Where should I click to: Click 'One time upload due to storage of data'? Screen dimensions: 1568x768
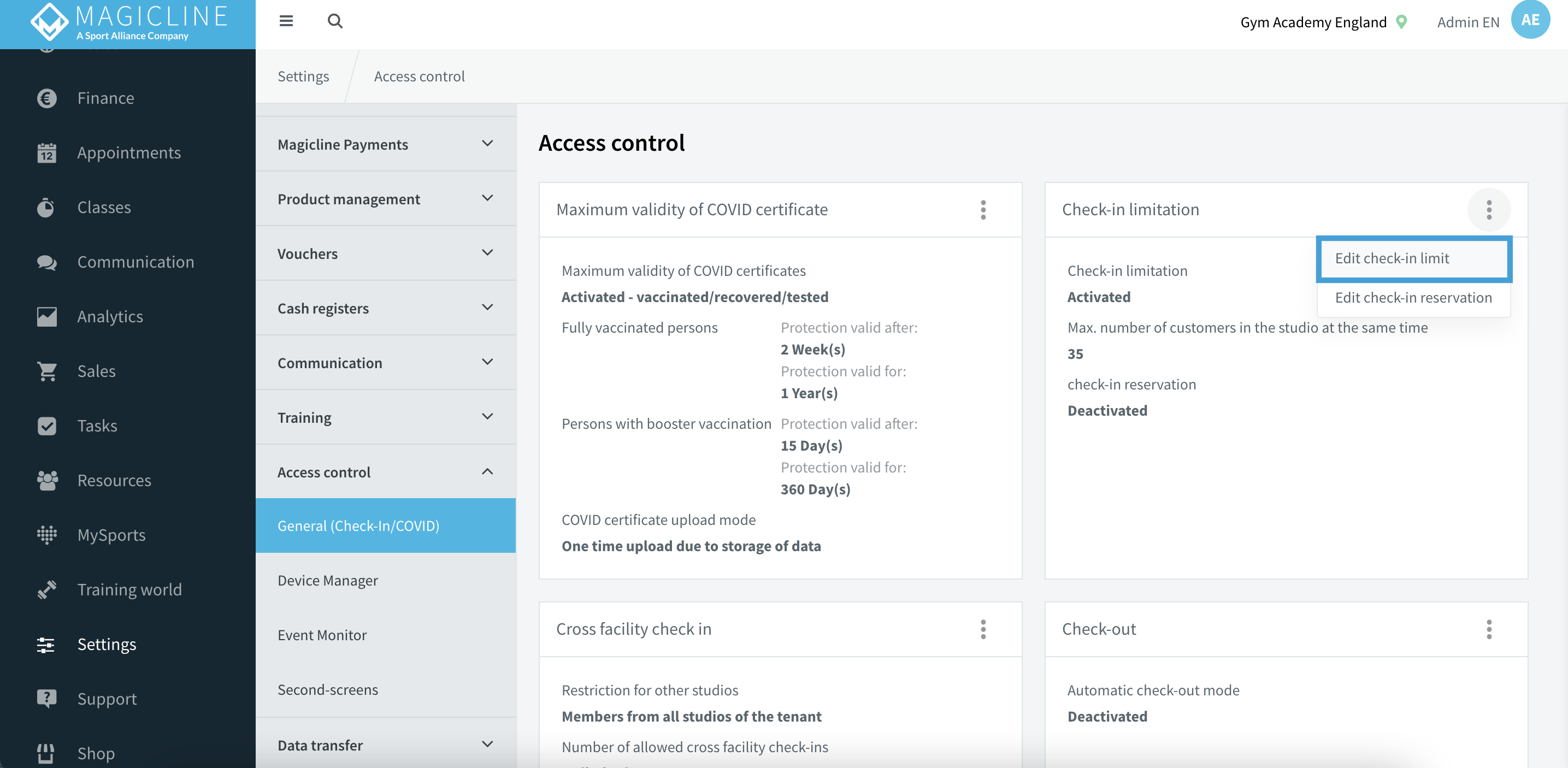(x=691, y=546)
